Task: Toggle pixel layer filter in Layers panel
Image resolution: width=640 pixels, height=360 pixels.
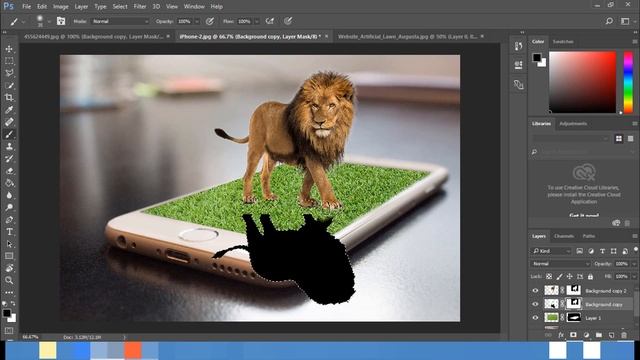Action: tap(580, 251)
